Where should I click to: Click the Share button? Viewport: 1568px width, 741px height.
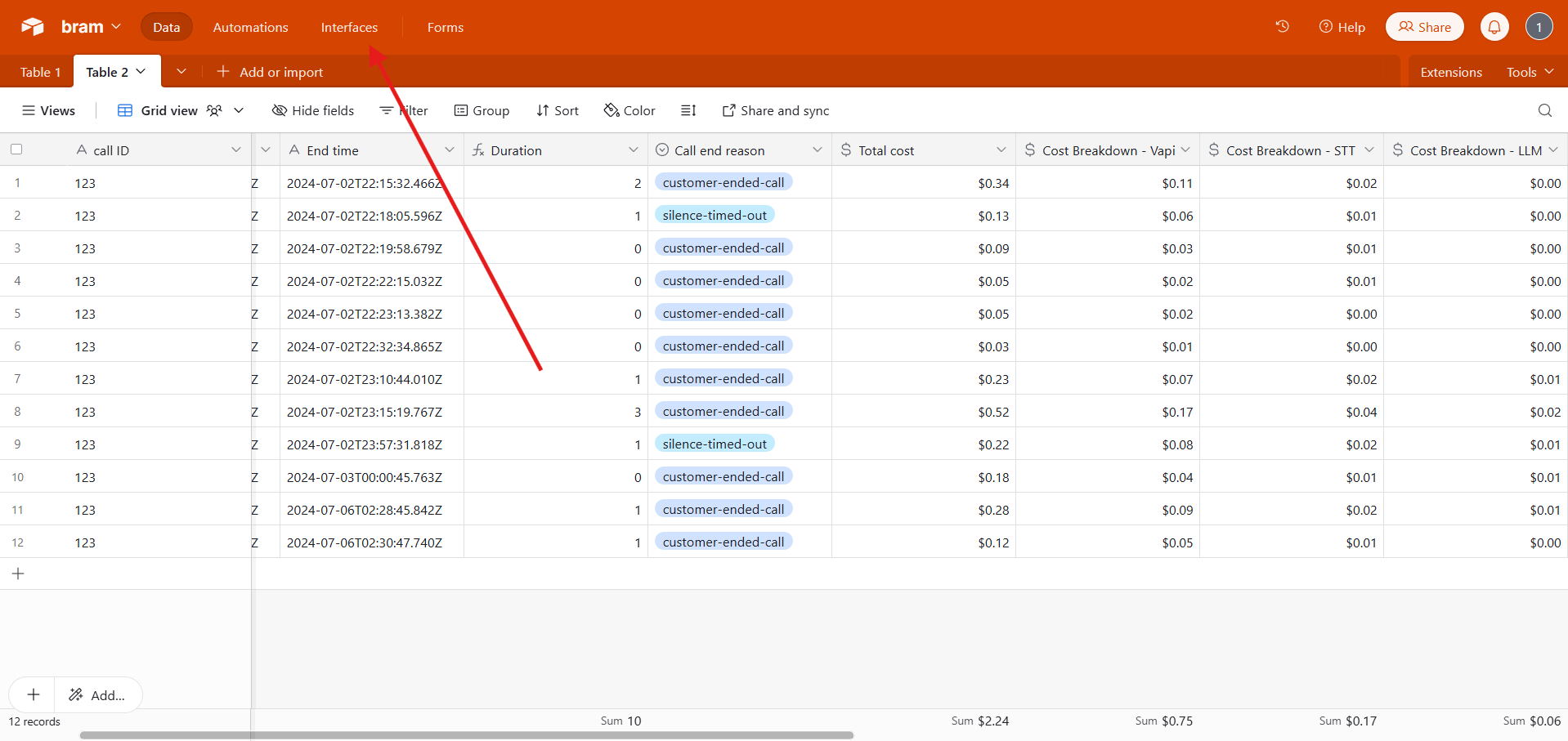pos(1424,27)
